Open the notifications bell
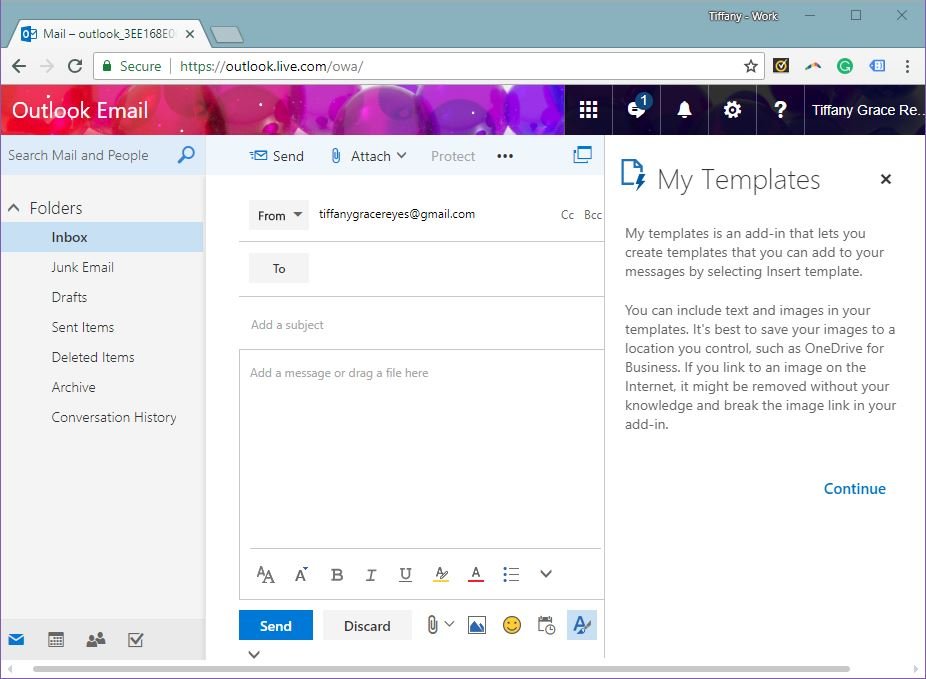This screenshot has height=679, width=926. (684, 110)
